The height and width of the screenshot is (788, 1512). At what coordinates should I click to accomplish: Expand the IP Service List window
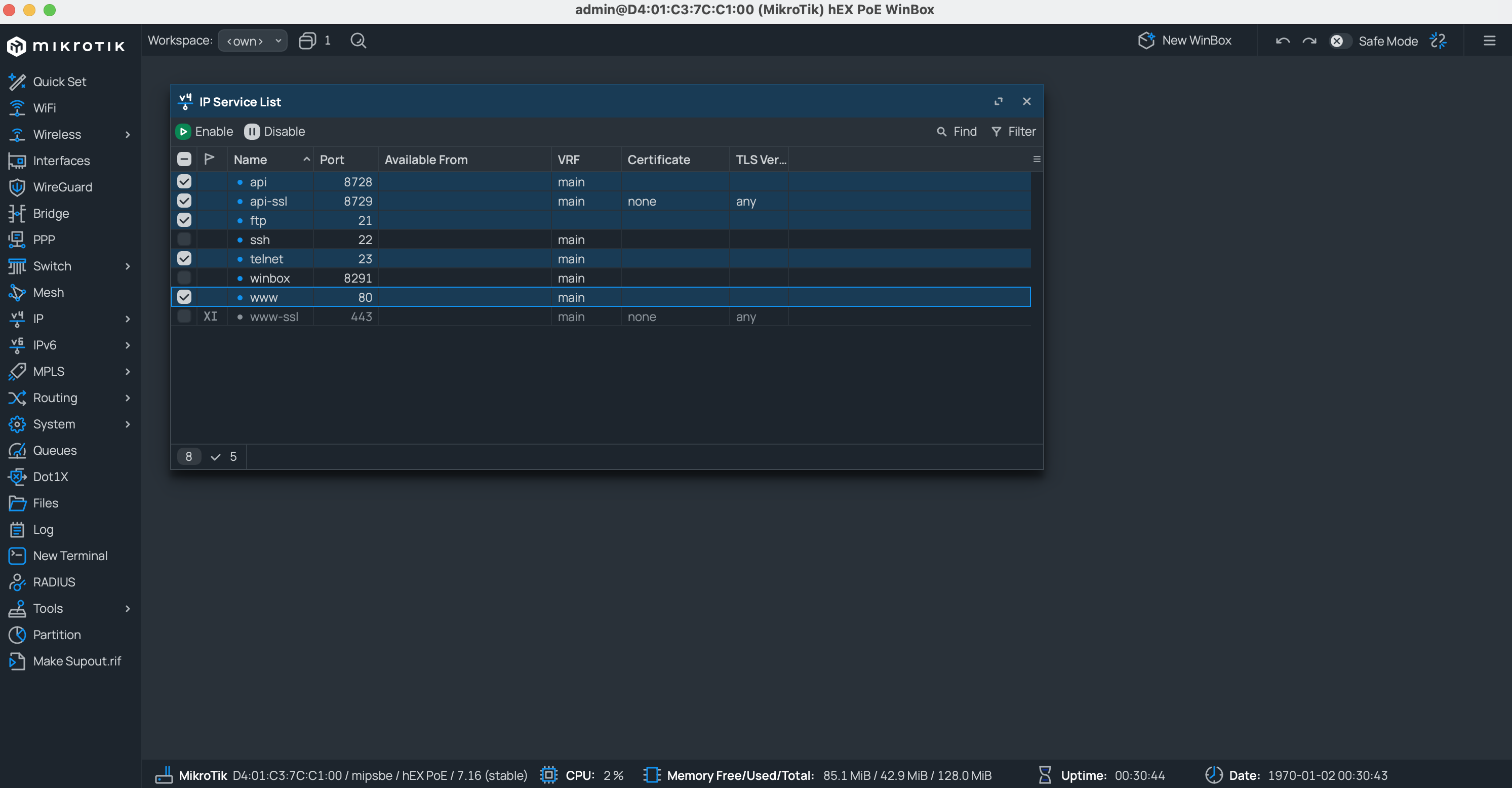[x=999, y=102]
